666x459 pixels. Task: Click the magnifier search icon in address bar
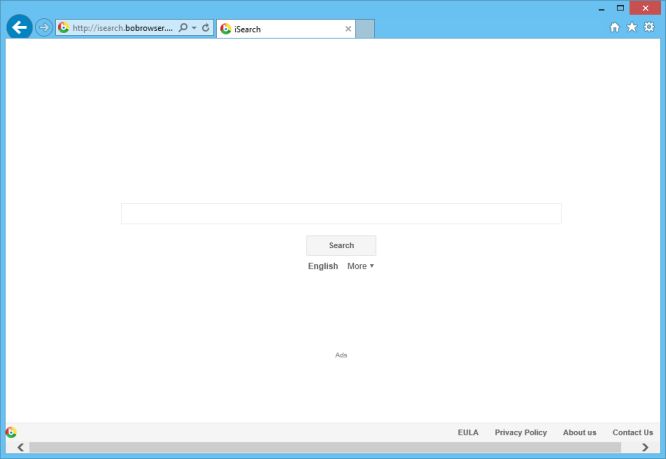183,28
